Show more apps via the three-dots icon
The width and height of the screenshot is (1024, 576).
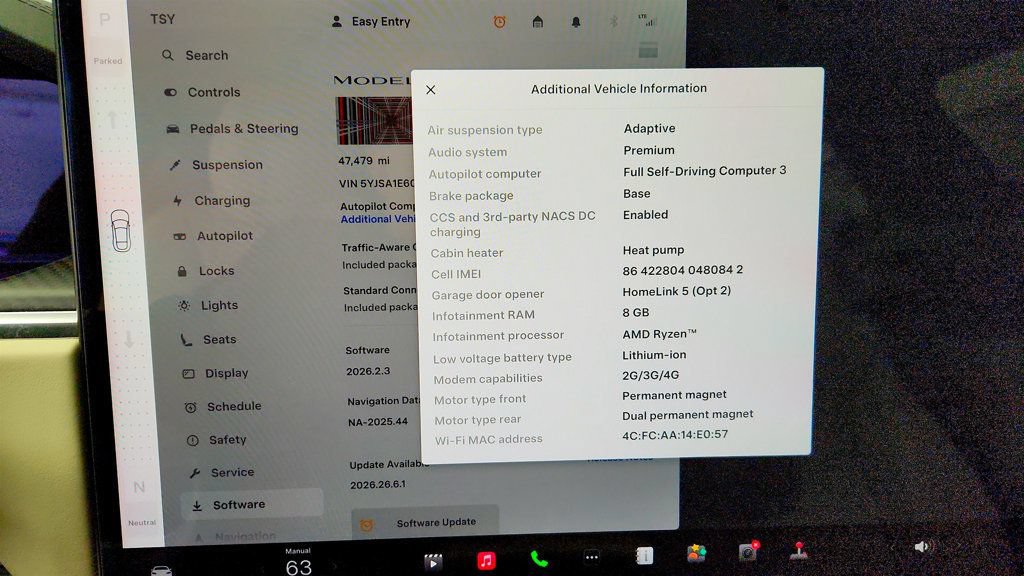pos(592,557)
